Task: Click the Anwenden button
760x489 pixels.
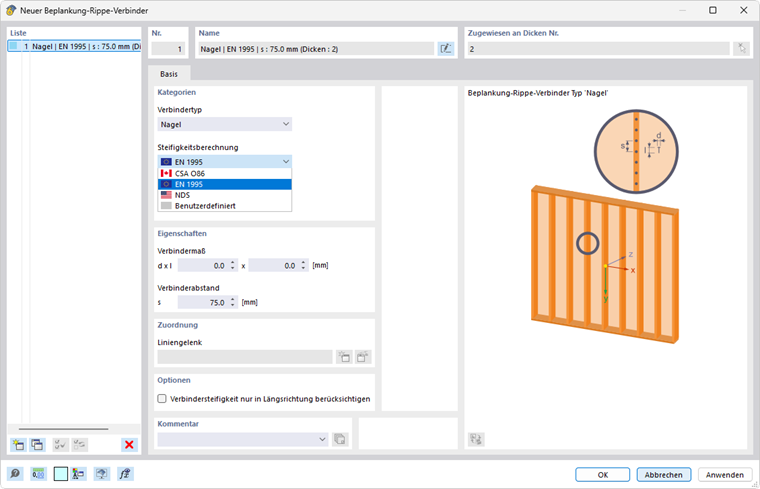Action: 725,474
